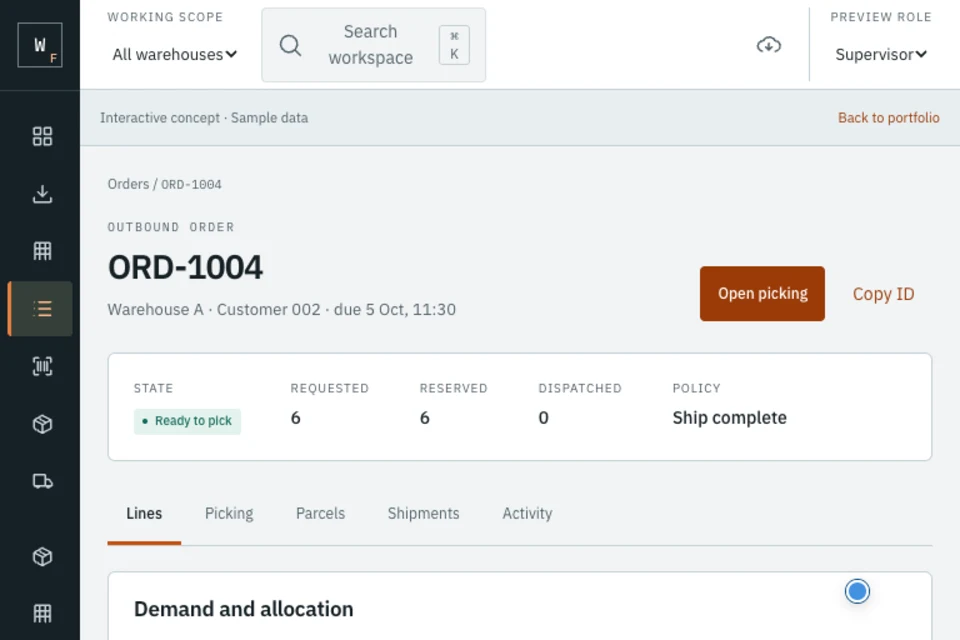Expand the All warehouses scope dropdown
The height and width of the screenshot is (640, 960).
[x=174, y=55]
